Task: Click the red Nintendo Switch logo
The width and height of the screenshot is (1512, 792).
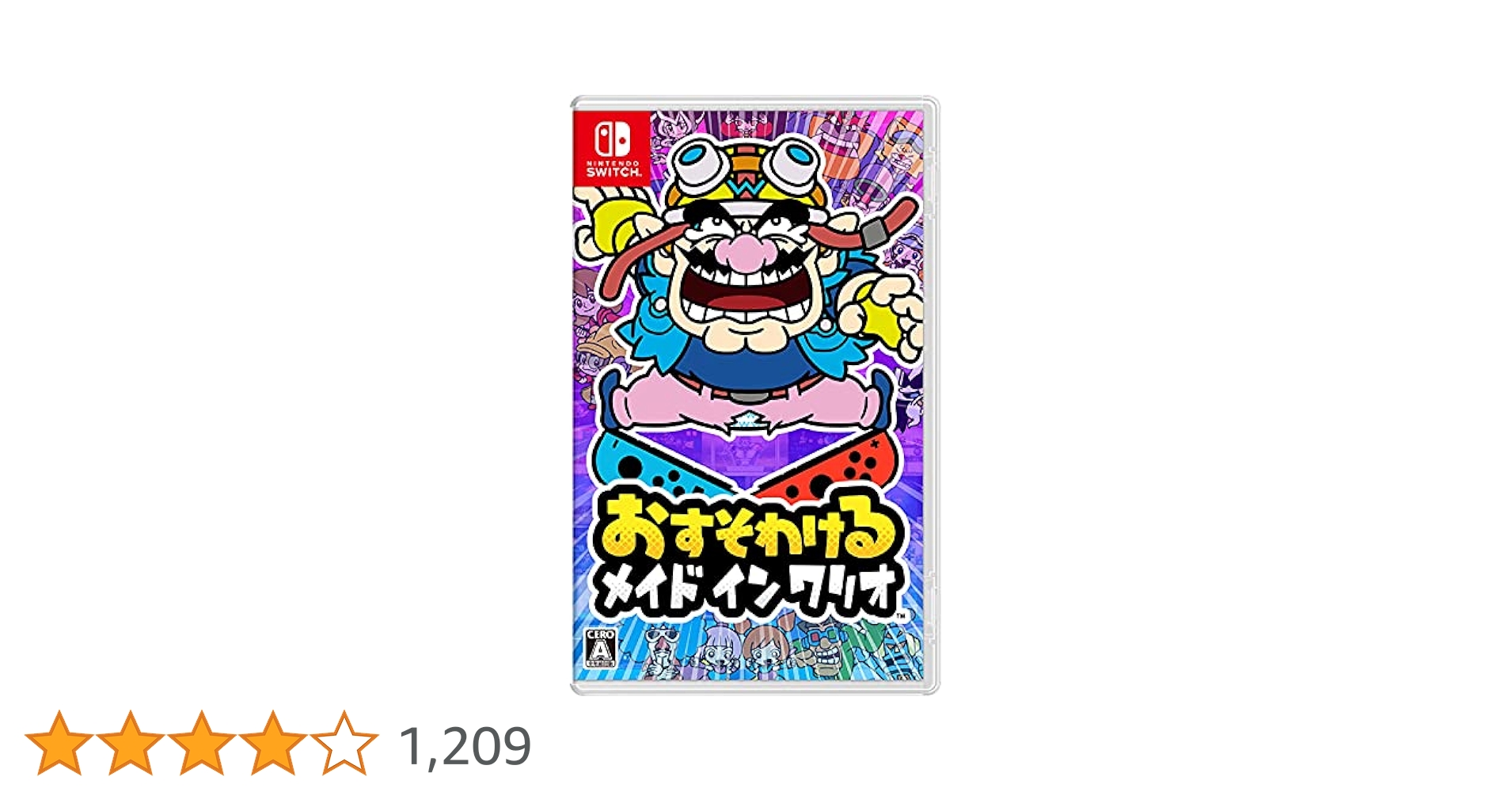Action: click(x=612, y=148)
